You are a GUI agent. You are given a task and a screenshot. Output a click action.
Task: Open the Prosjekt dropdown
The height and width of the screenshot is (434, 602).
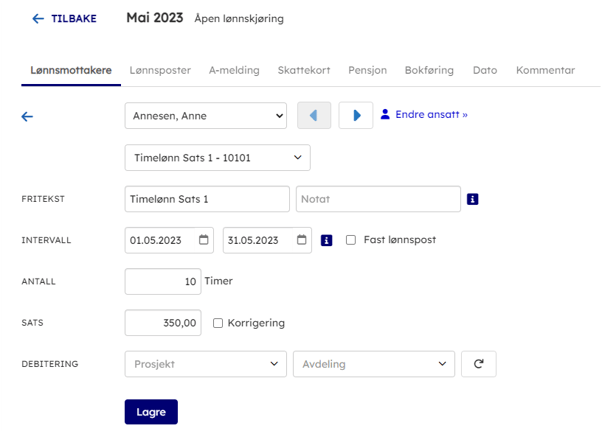(x=206, y=364)
